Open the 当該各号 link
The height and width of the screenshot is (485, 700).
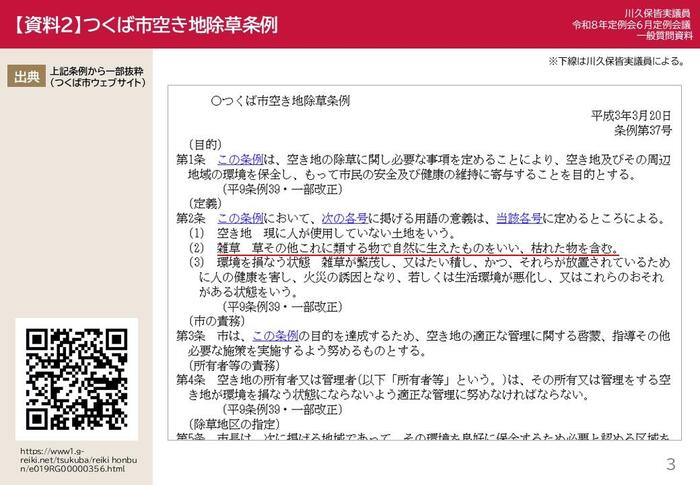pos(519,218)
